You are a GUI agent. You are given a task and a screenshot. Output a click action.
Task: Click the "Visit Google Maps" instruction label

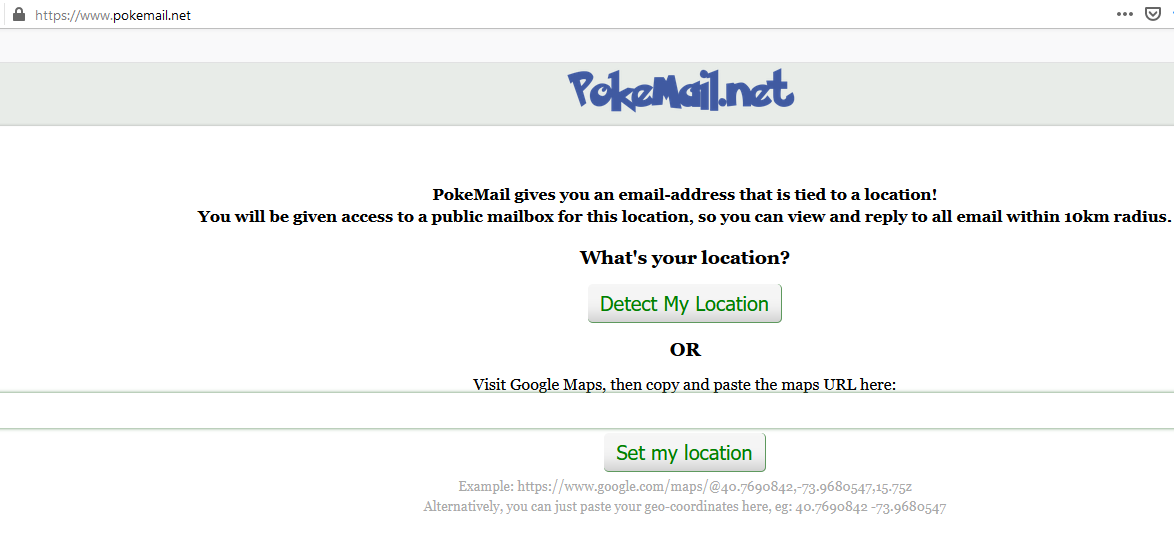684,385
